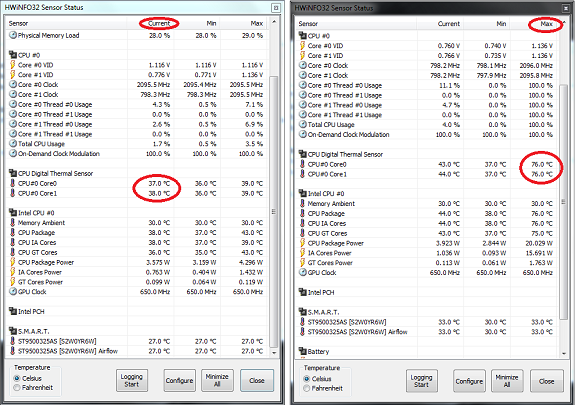Click Sensor column header in right window

356,24
